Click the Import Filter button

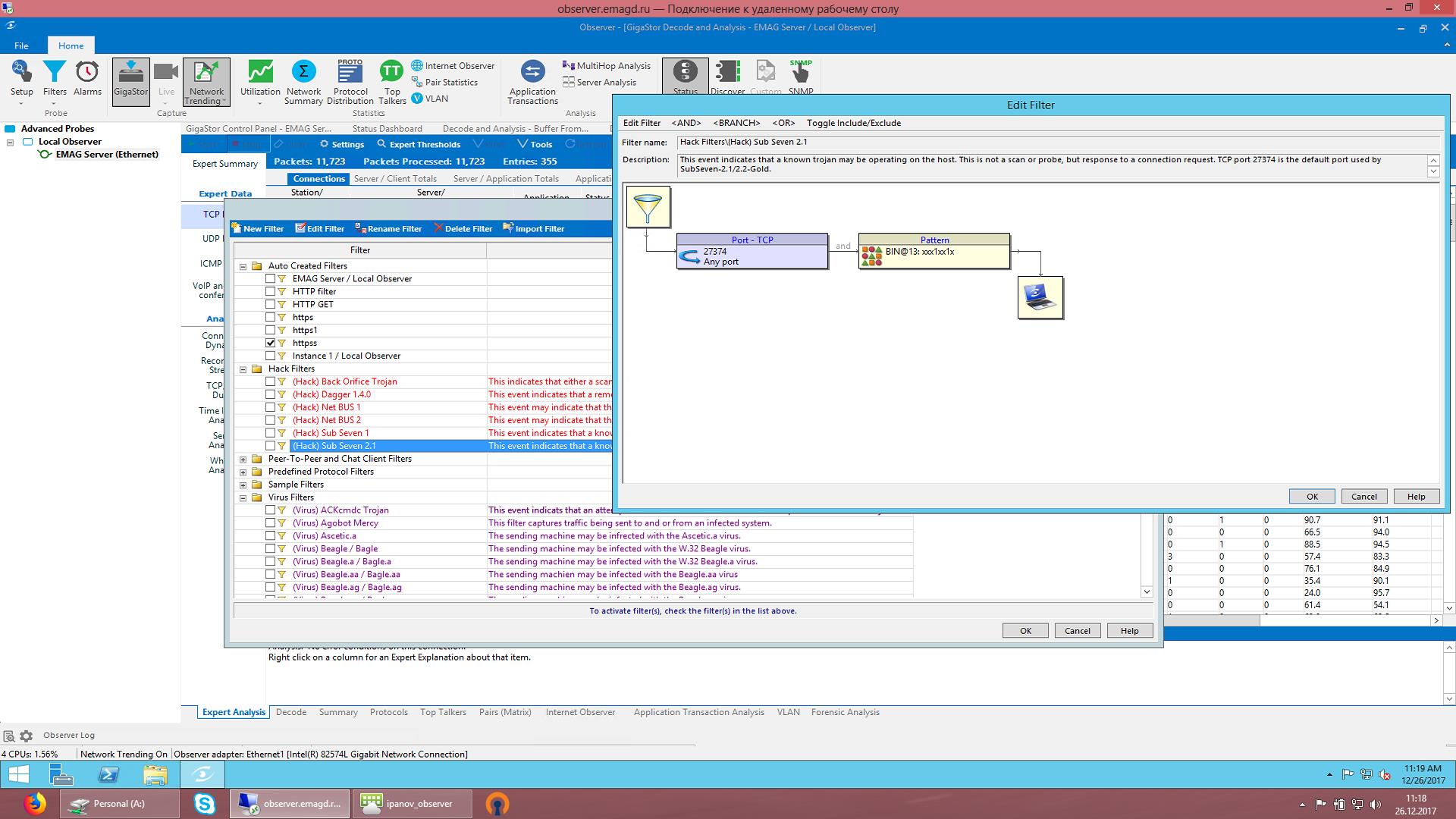[x=534, y=228]
